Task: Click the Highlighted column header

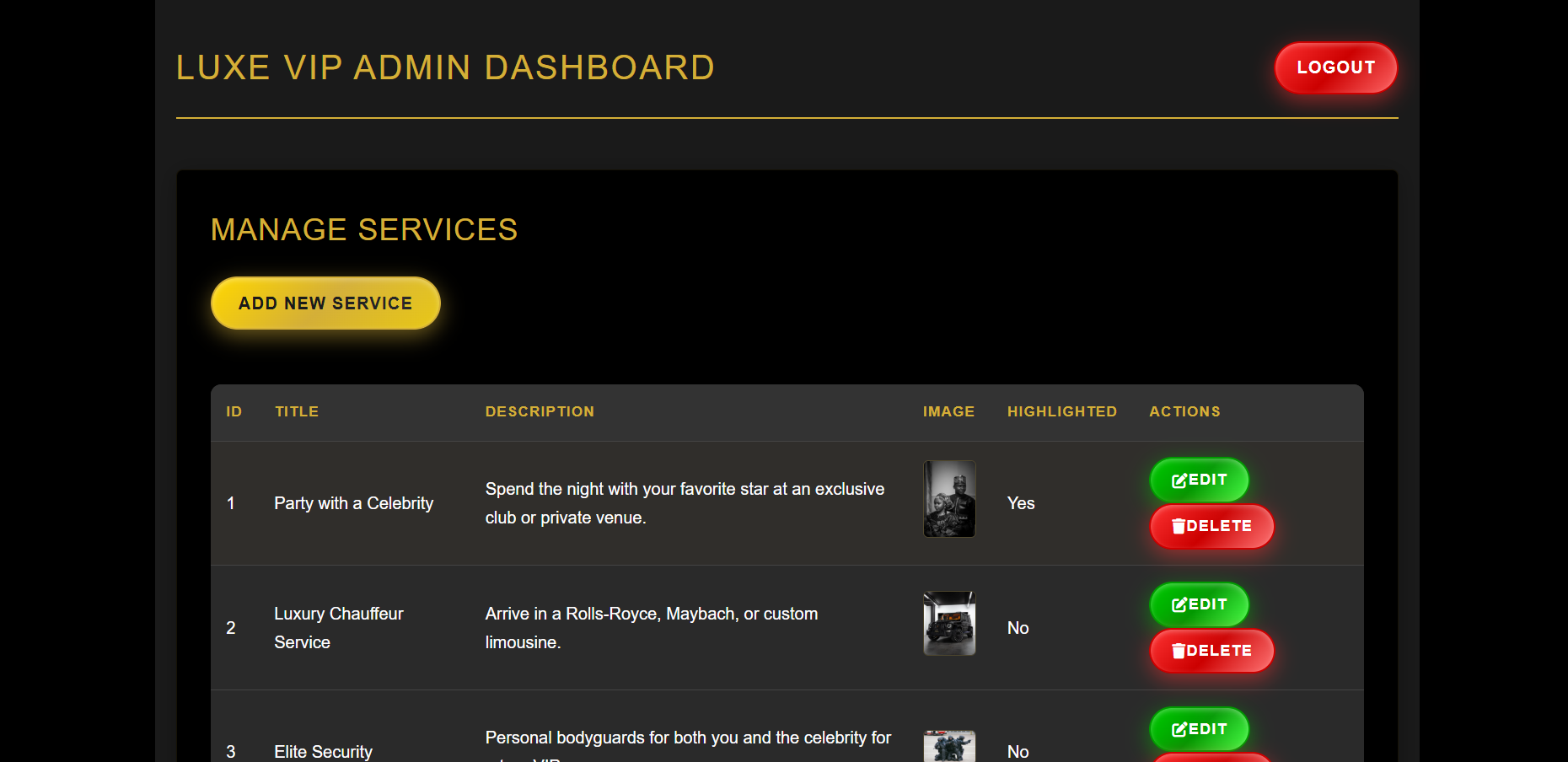Action: [1061, 411]
